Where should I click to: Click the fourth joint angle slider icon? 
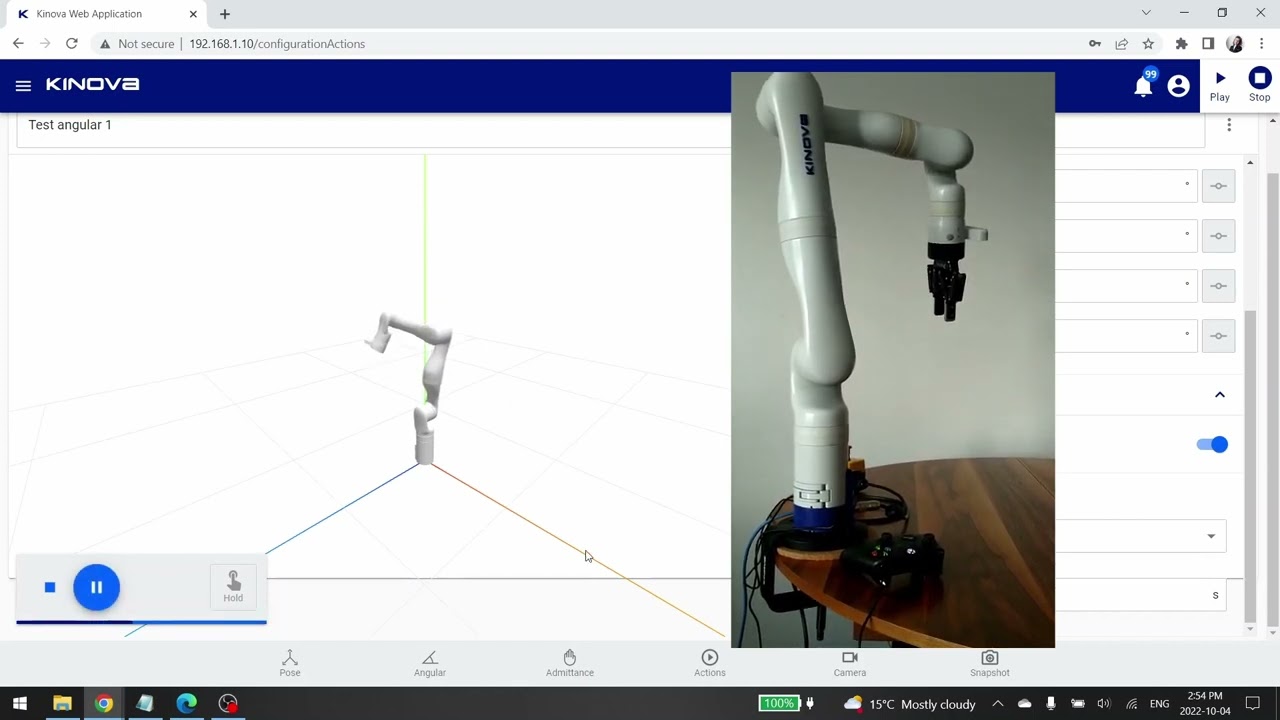pyautogui.click(x=1218, y=336)
